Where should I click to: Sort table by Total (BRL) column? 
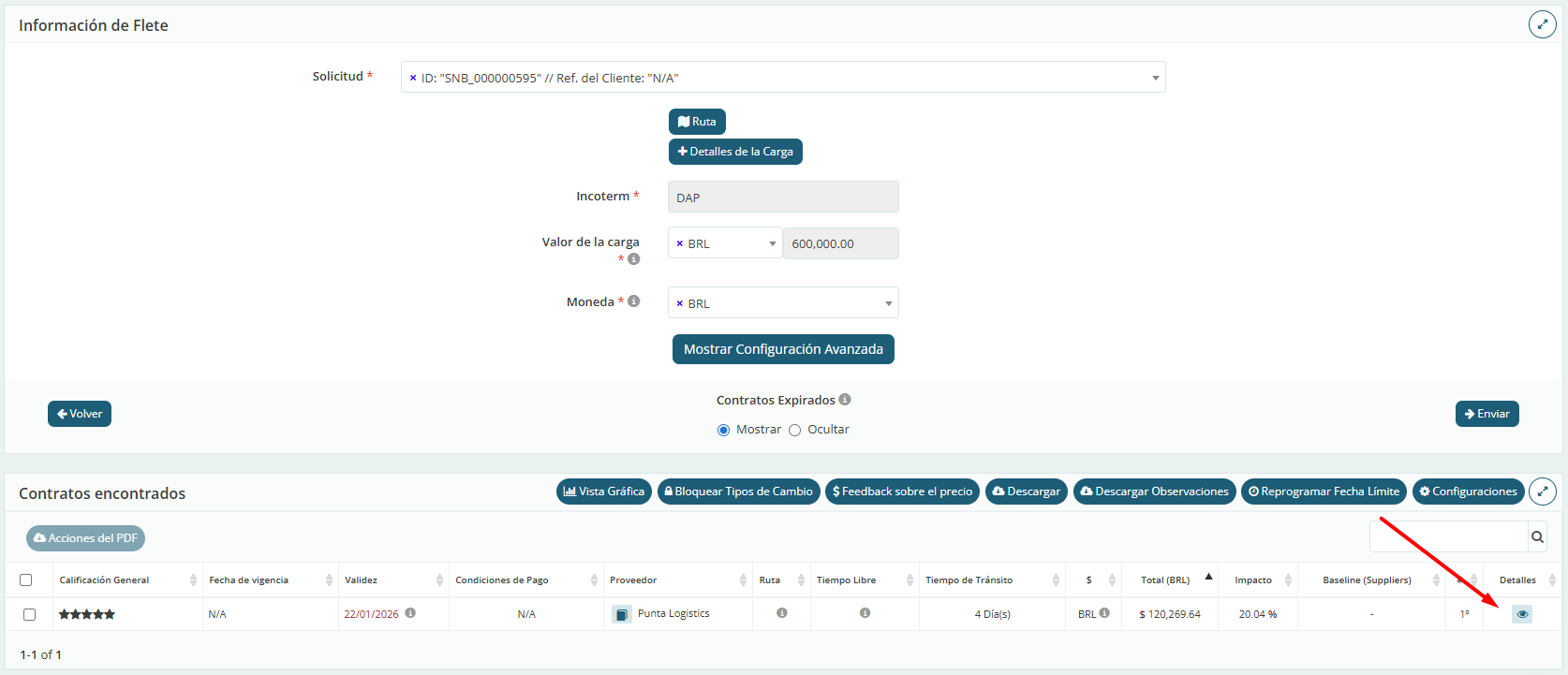point(1165,580)
